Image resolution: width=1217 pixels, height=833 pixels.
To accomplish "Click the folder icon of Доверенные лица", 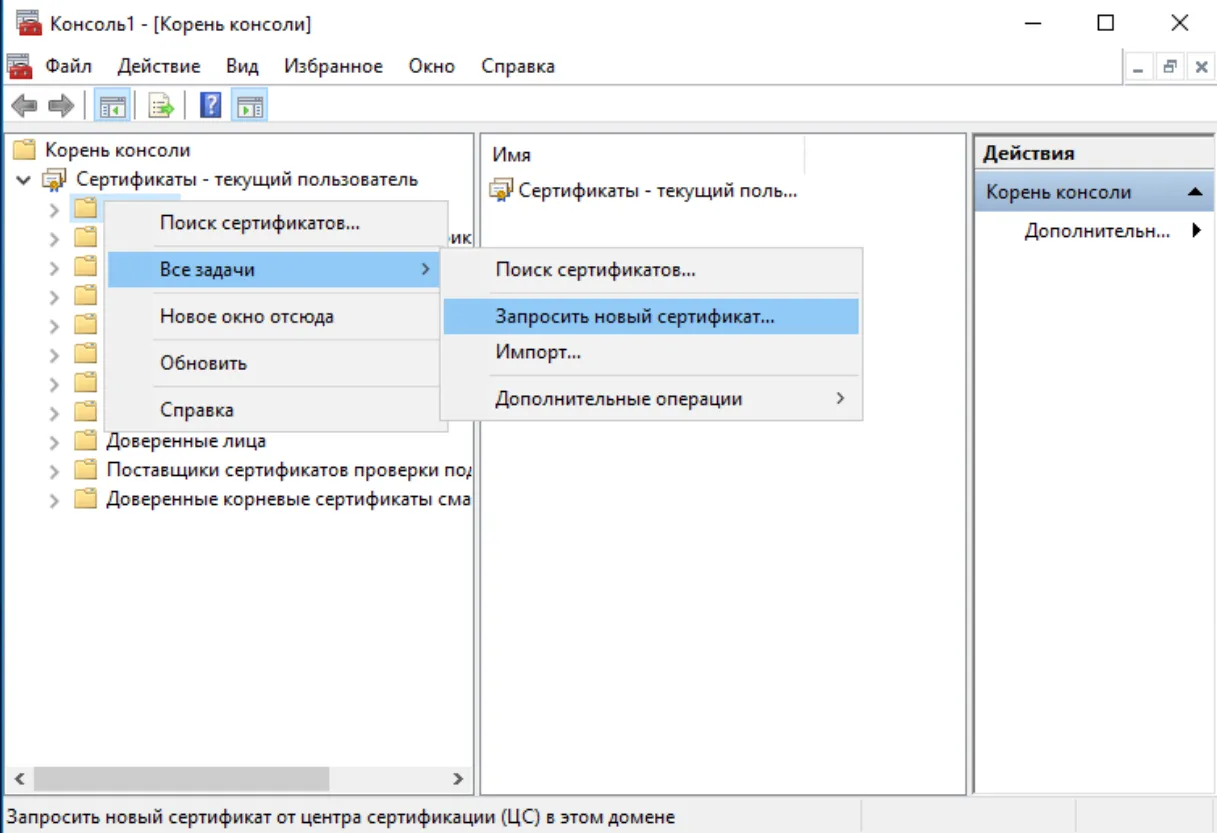I will [87, 441].
